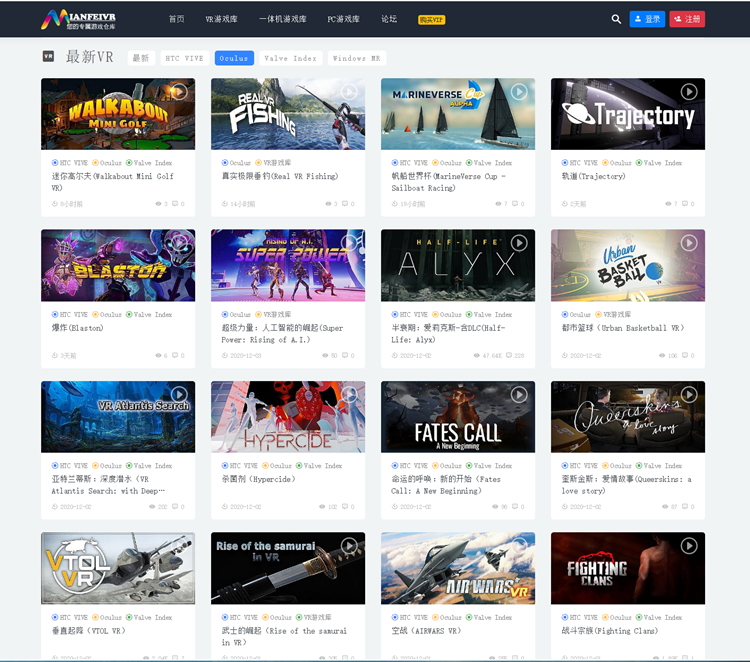This screenshot has height=662, width=750.
Task: Select the HTC VIVE filter tab
Action: coord(185,58)
